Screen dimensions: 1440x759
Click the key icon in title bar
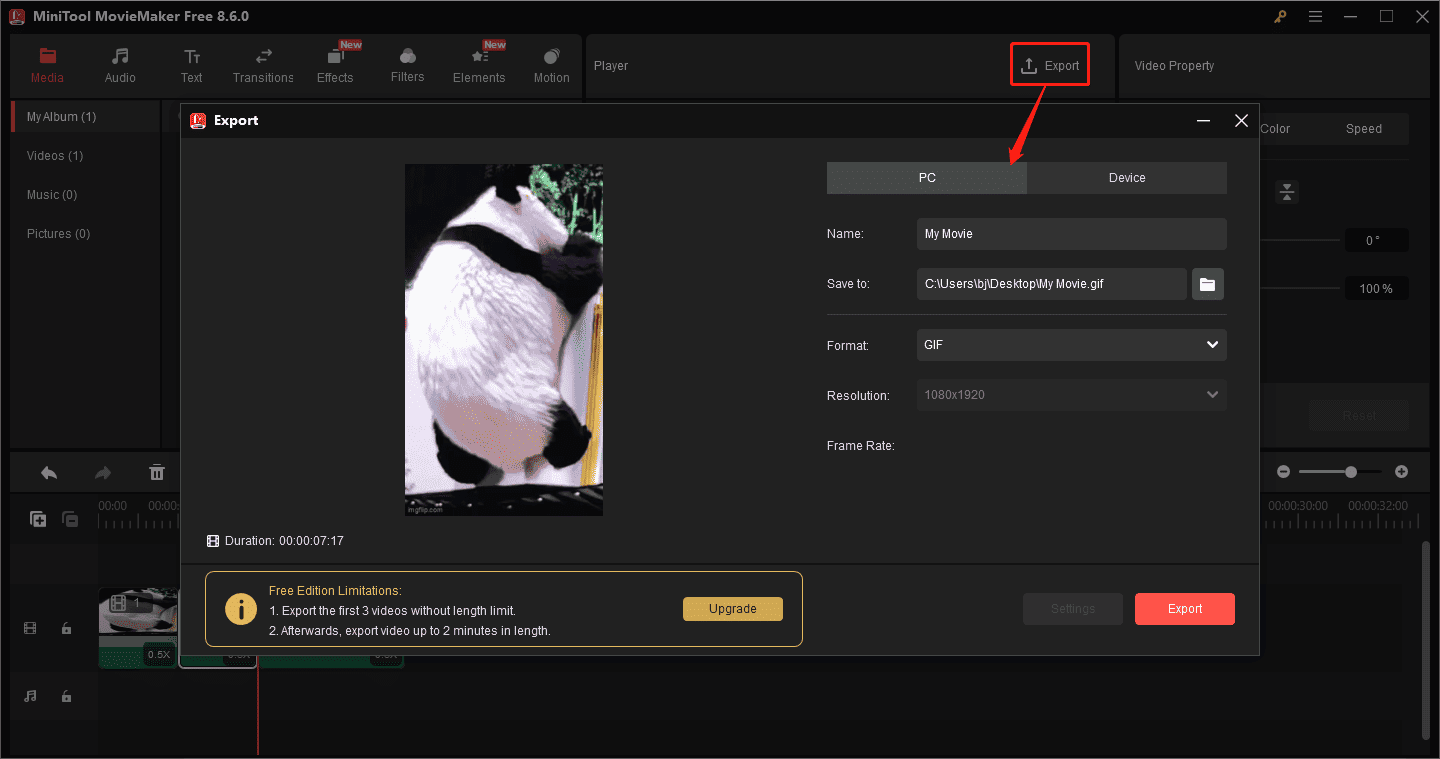click(x=1280, y=16)
